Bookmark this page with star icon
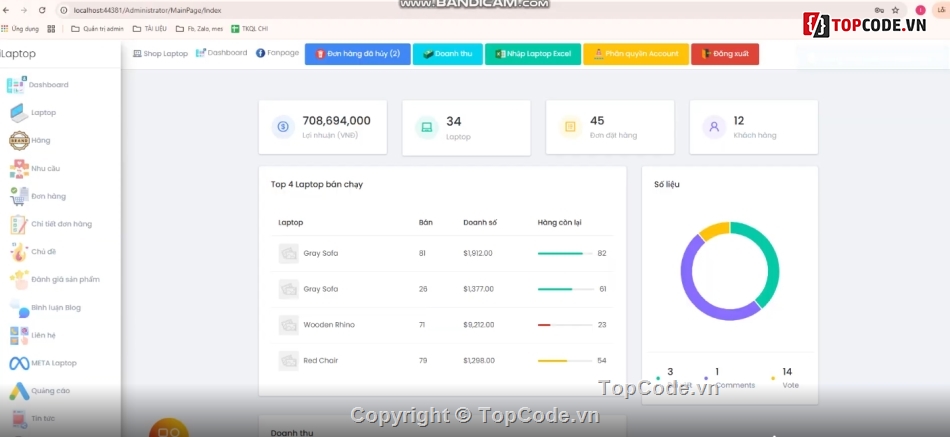Viewport: 950px width, 437px height. tap(895, 10)
